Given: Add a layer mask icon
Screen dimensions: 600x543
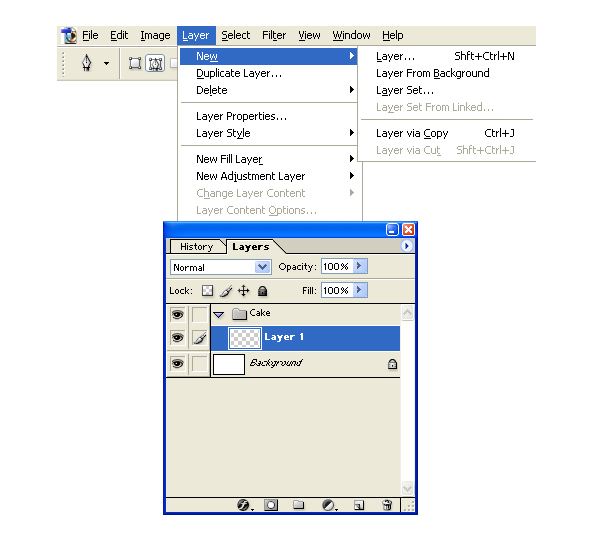Looking at the screenshot, I should click(x=271, y=505).
